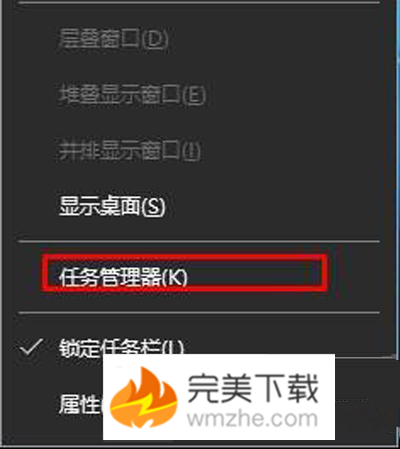Open the 属性 entry at the bottom
This screenshot has height=449, width=400.
(x=81, y=403)
